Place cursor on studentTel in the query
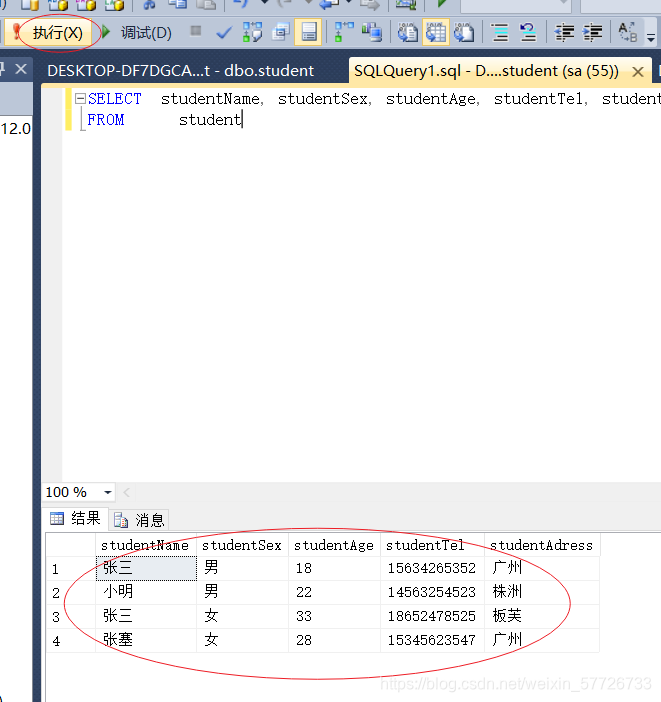This screenshot has height=702, width=661. [538, 98]
